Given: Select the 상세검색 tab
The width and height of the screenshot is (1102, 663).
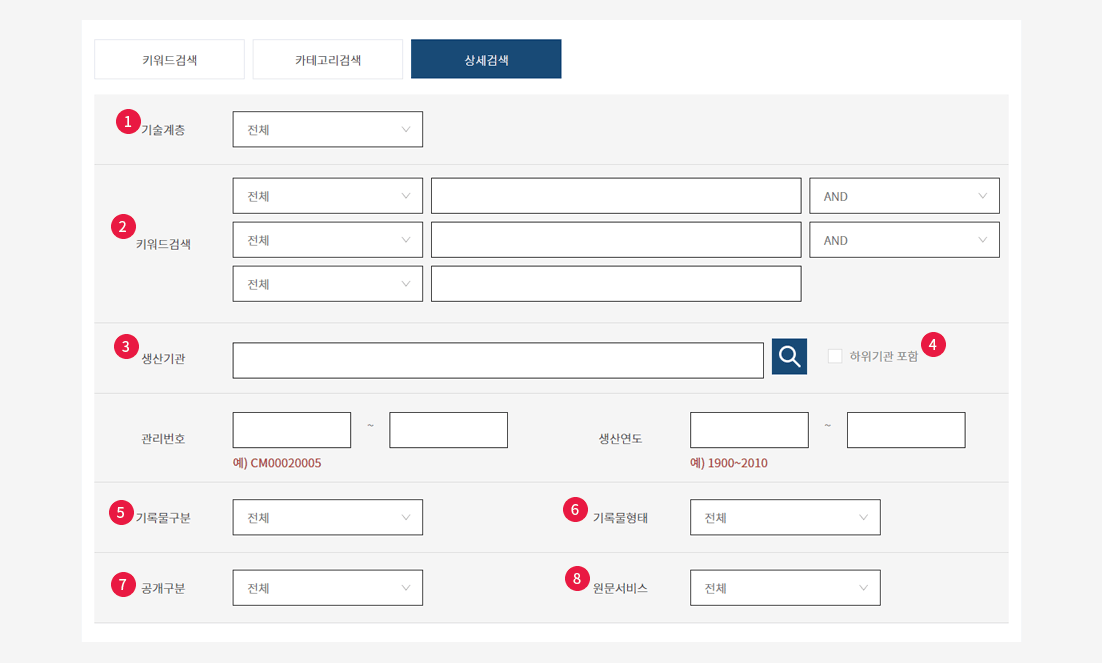Looking at the screenshot, I should coord(486,60).
